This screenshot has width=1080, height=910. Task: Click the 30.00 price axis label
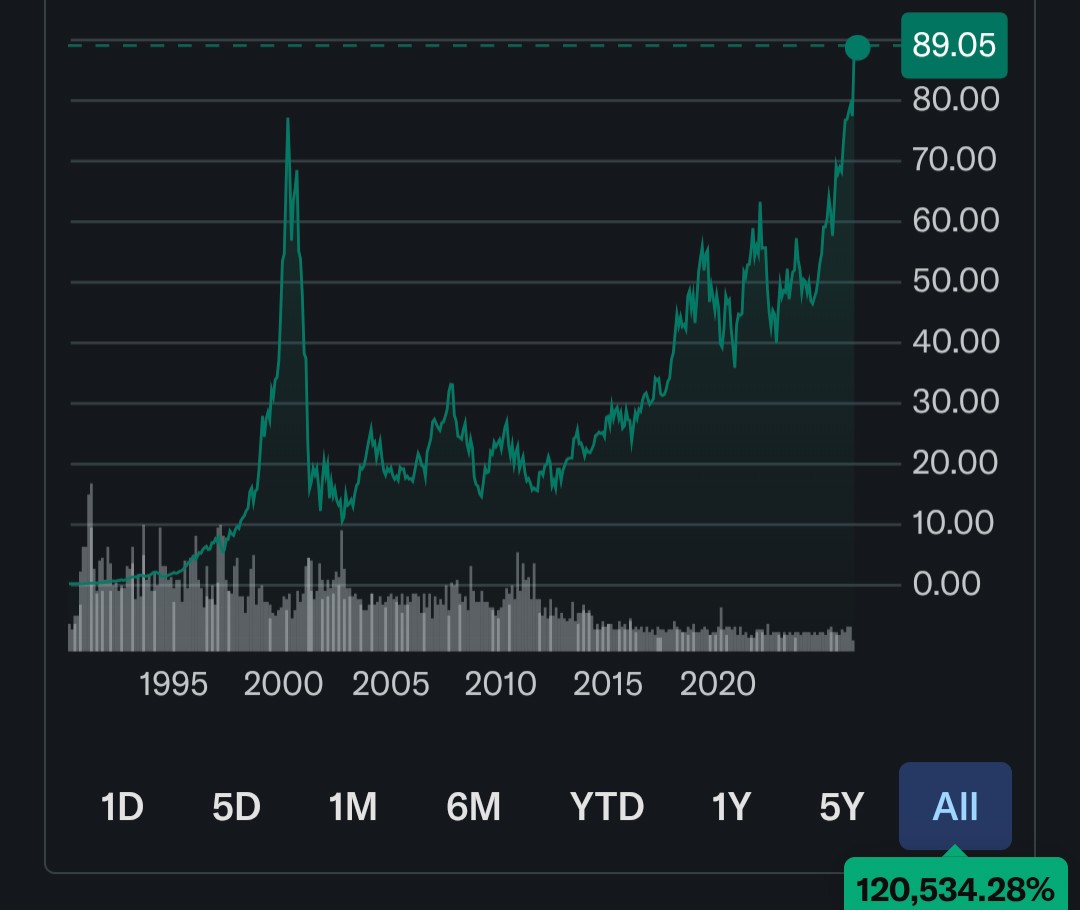(955, 402)
